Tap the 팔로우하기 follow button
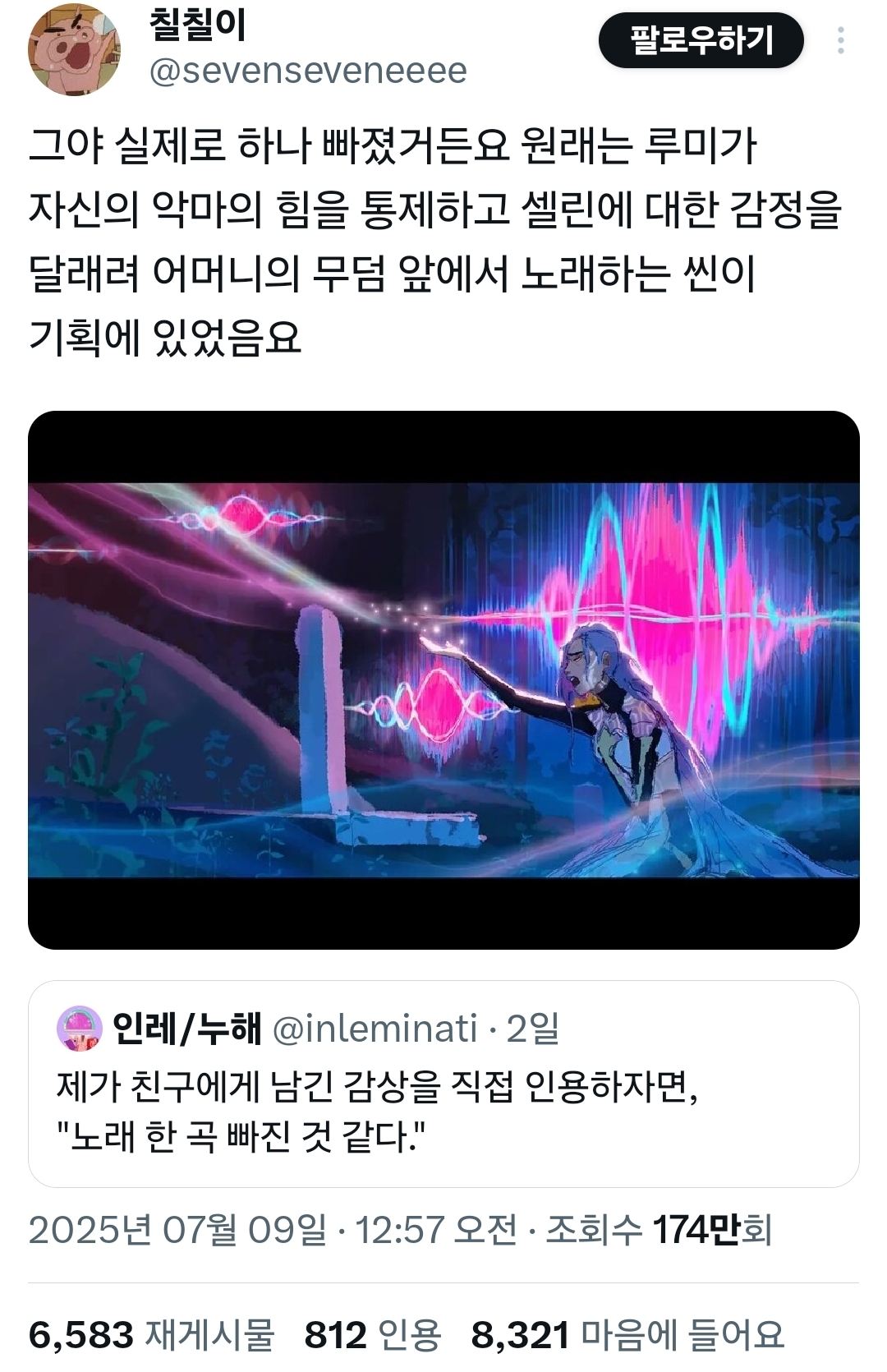This screenshot has height=1372, width=887. [701, 40]
